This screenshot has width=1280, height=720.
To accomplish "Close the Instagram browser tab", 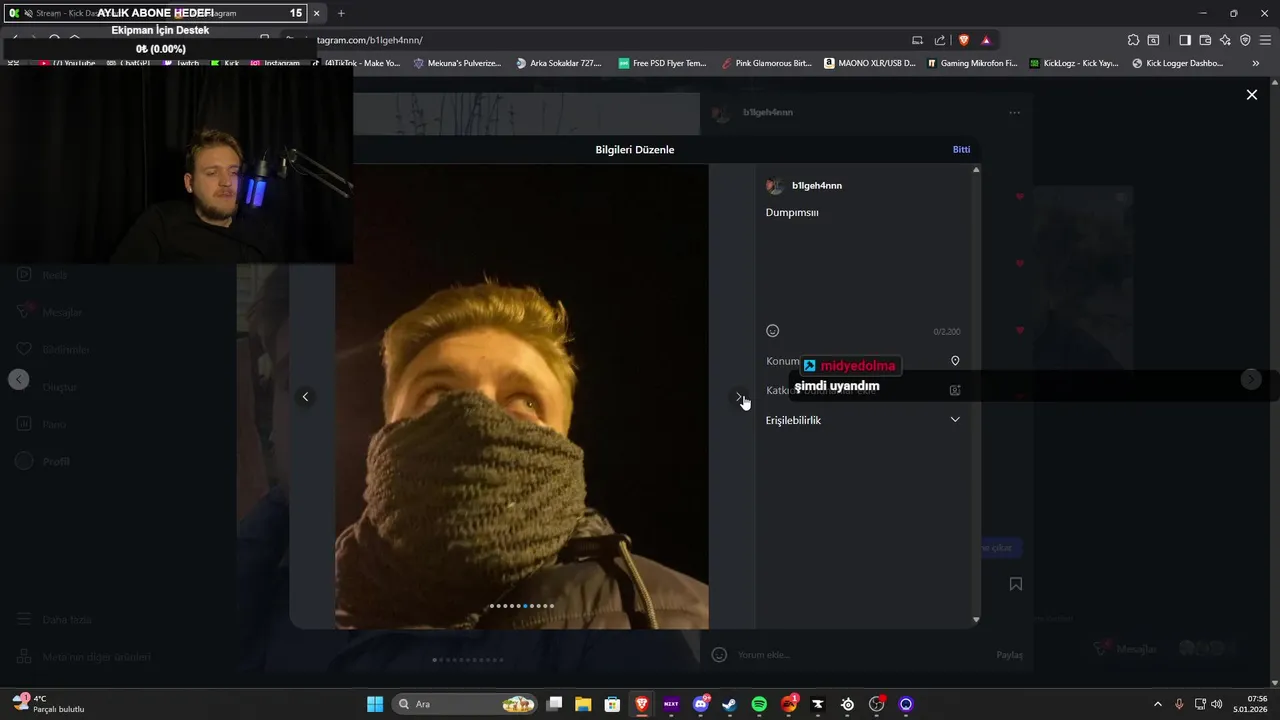I will pyautogui.click(x=317, y=13).
